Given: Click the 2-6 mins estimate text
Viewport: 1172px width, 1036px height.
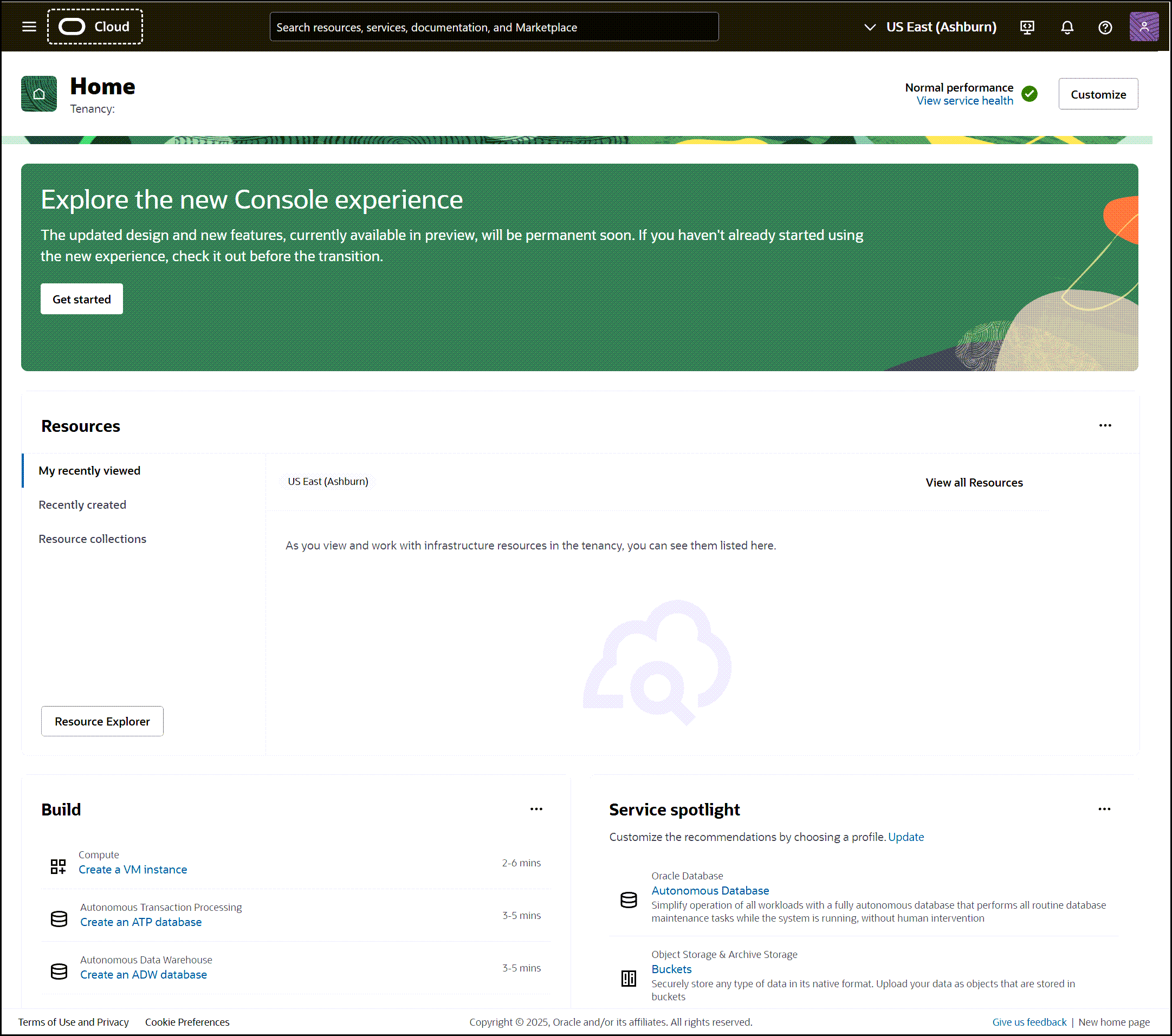Looking at the screenshot, I should (x=521, y=863).
